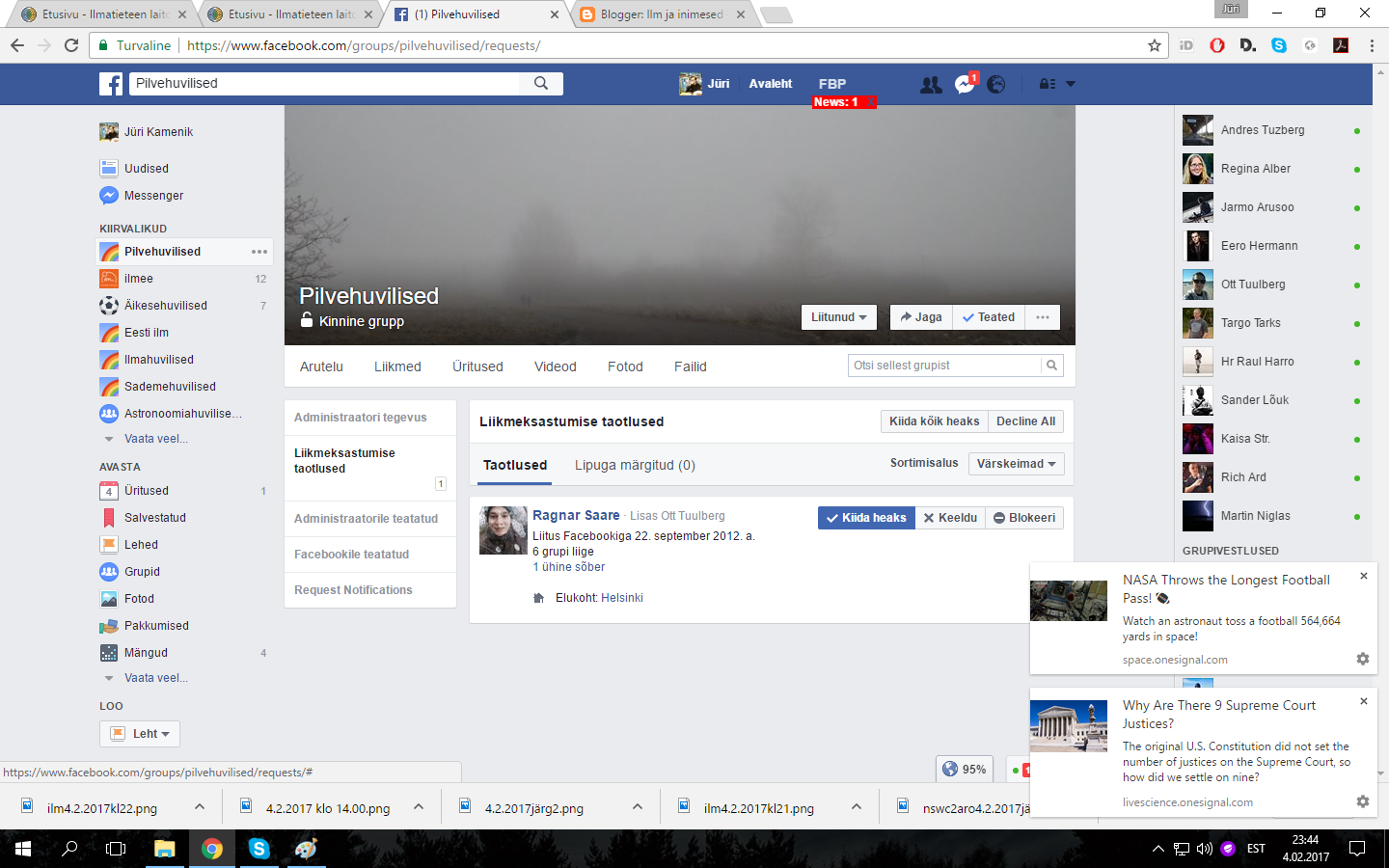
Task: Open group more options ellipsis button
Action: [1043, 317]
